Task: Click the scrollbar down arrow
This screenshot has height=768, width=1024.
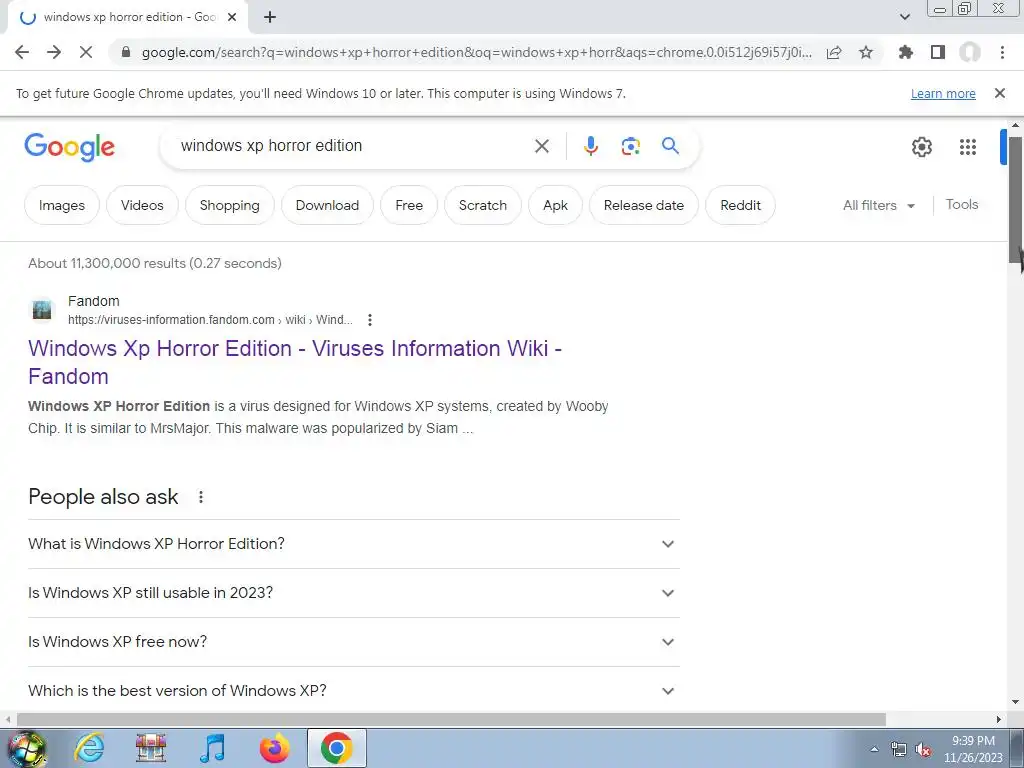Action: pyautogui.click(x=1016, y=703)
